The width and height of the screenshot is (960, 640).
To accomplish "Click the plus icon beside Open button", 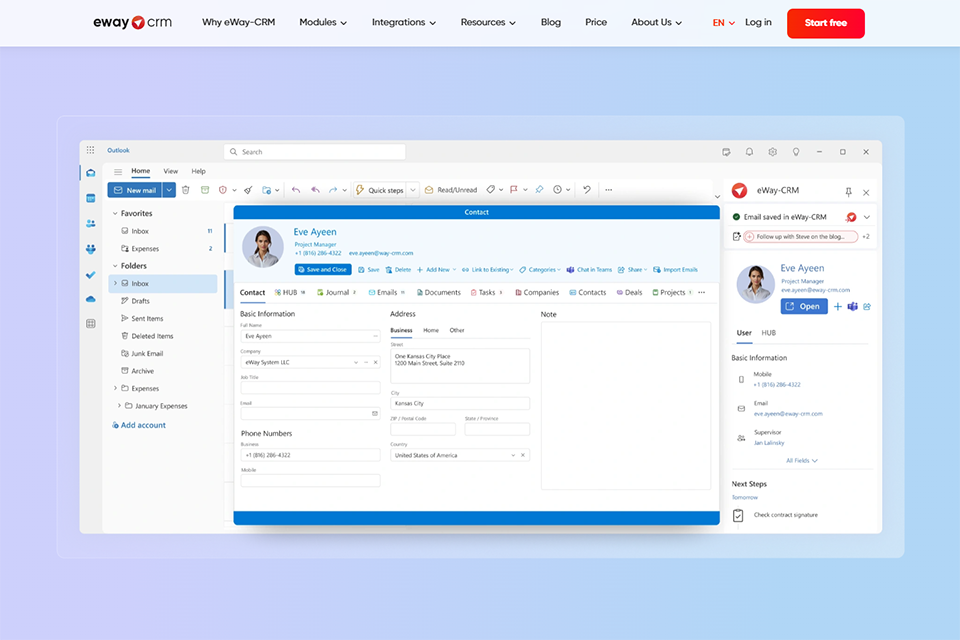I will coord(838,306).
